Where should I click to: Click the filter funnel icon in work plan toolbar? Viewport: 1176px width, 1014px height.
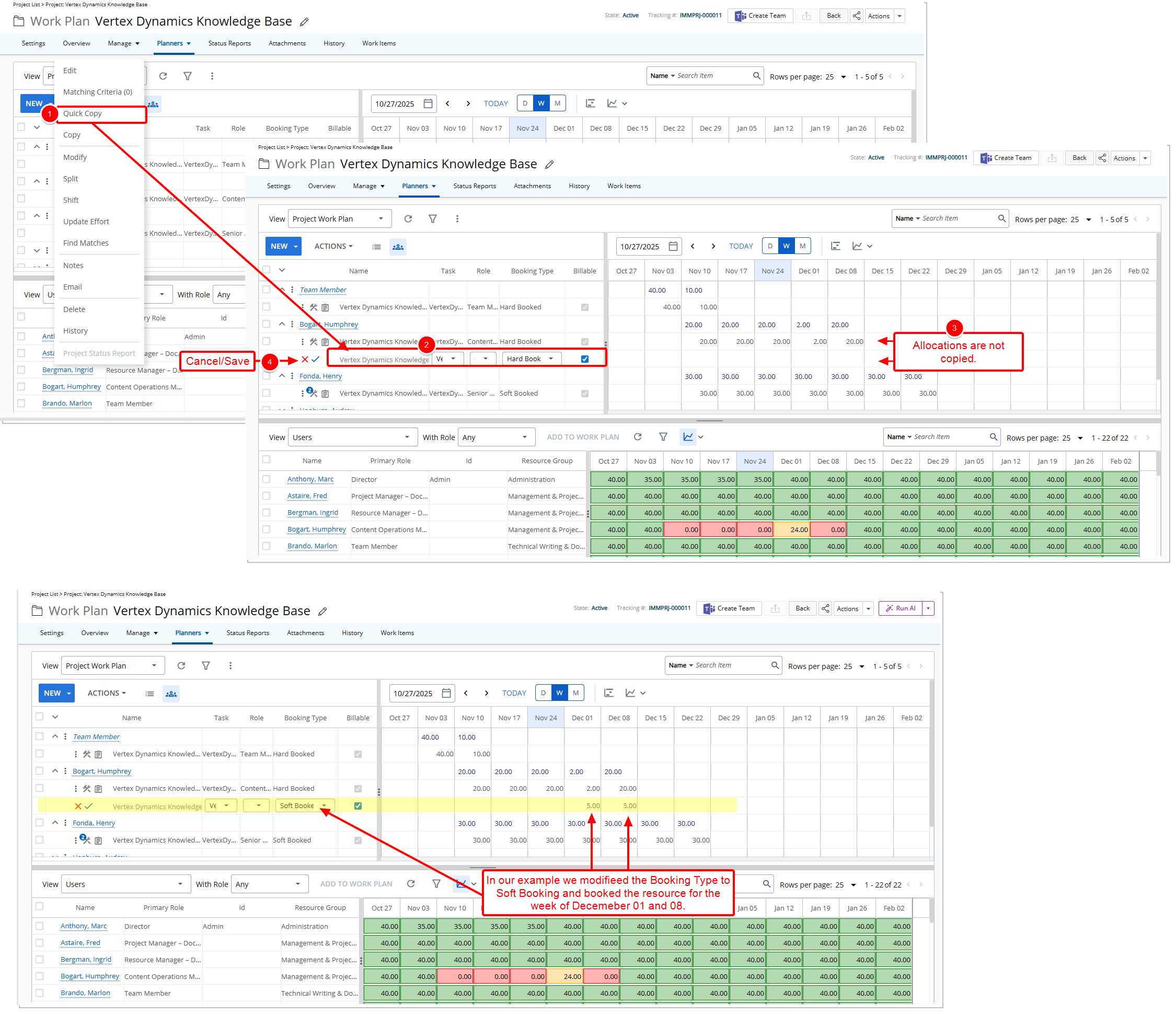click(x=206, y=665)
